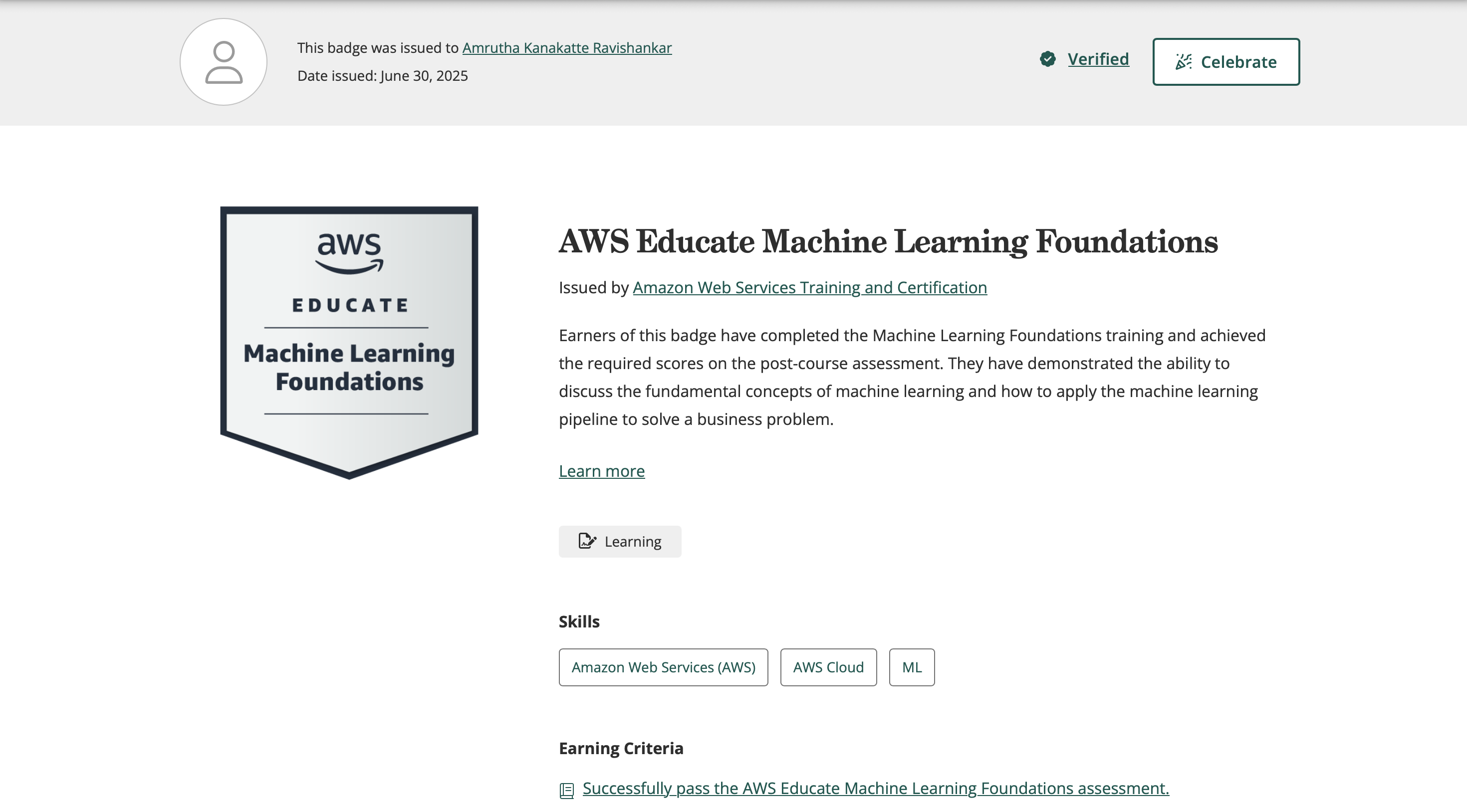Click the Skills section heading
Screen dimensions: 1467x812
(x=579, y=622)
